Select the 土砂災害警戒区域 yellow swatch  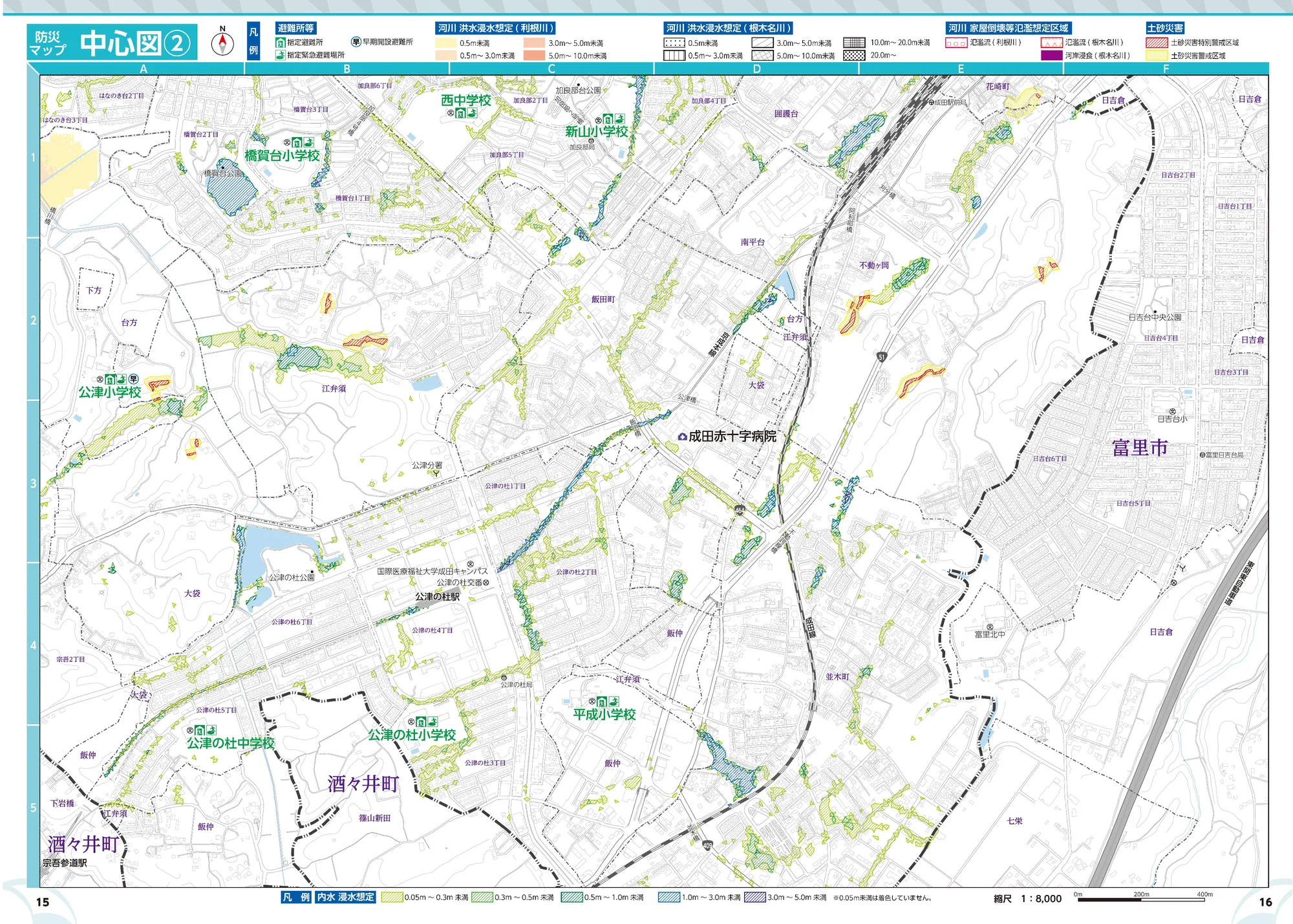[x=1157, y=56]
